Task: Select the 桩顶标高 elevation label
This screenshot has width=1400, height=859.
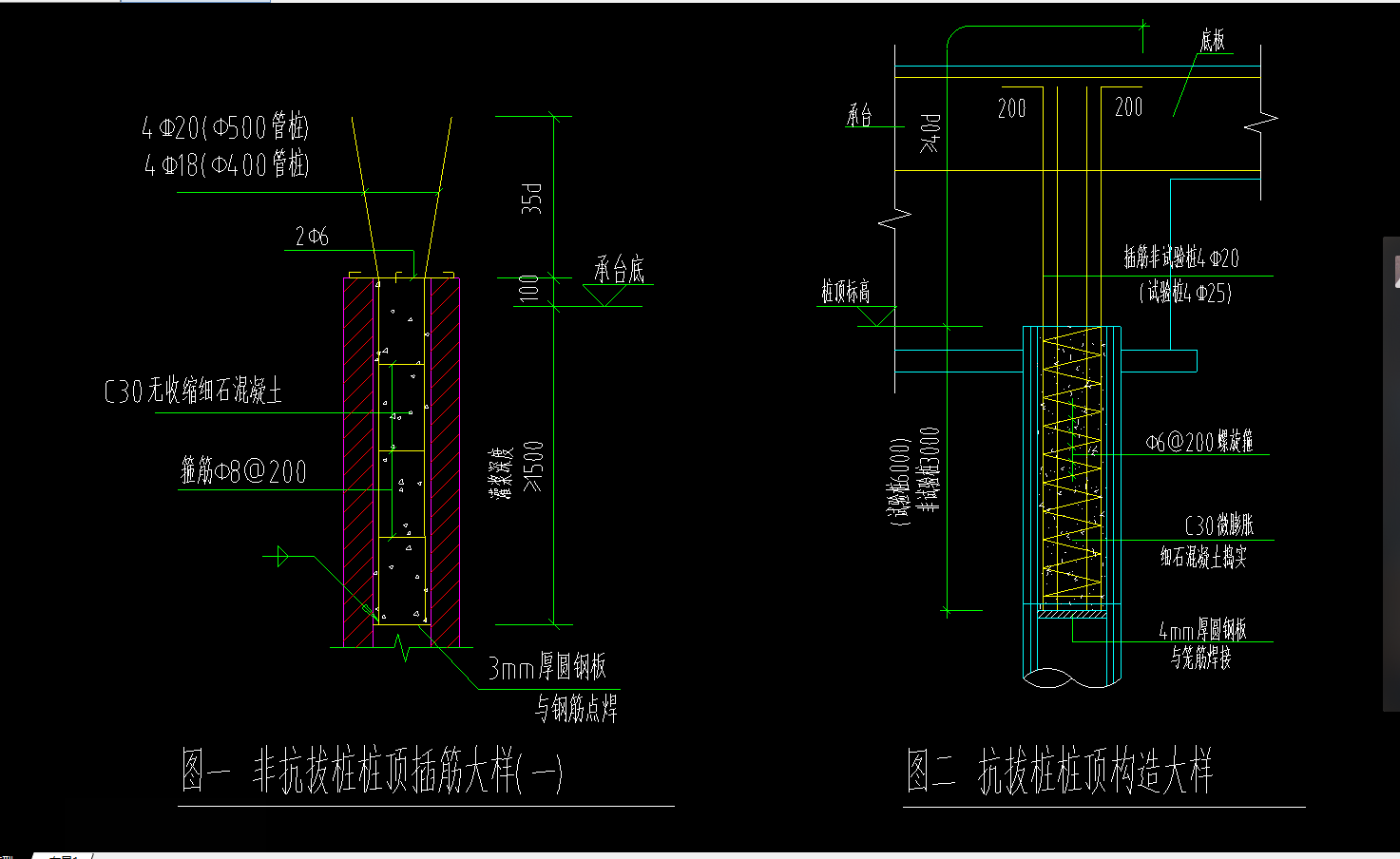Action: [846, 291]
